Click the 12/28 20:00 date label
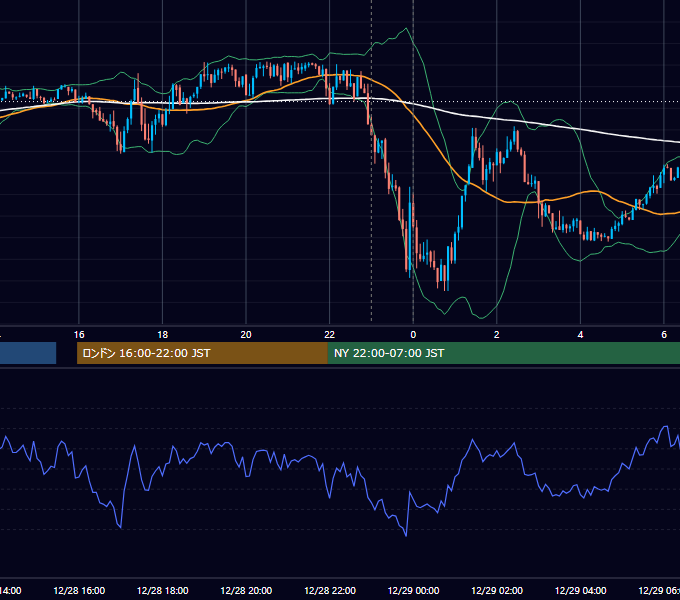Image resolution: width=680 pixels, height=600 pixels. tap(246, 590)
